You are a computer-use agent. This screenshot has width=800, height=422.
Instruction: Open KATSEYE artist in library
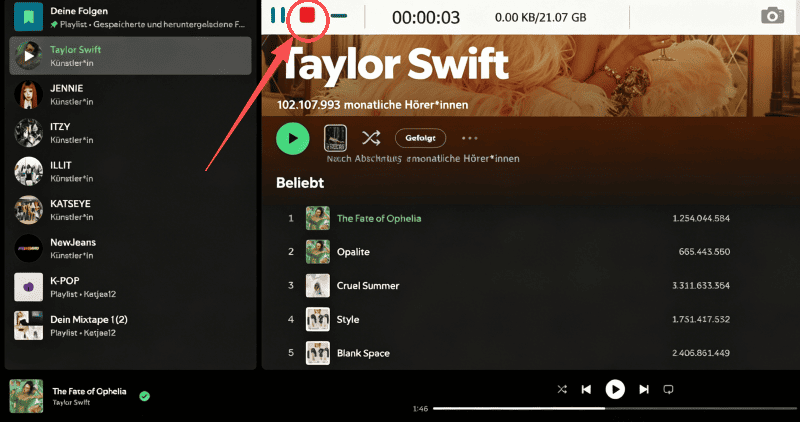130,210
